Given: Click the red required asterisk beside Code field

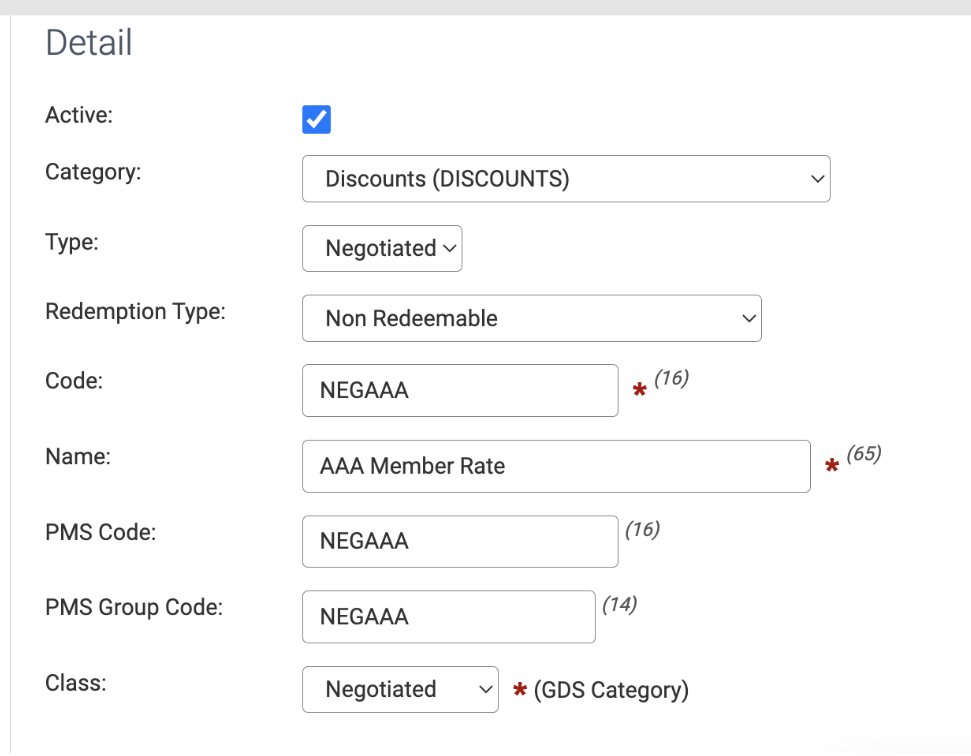Looking at the screenshot, I should click(640, 389).
